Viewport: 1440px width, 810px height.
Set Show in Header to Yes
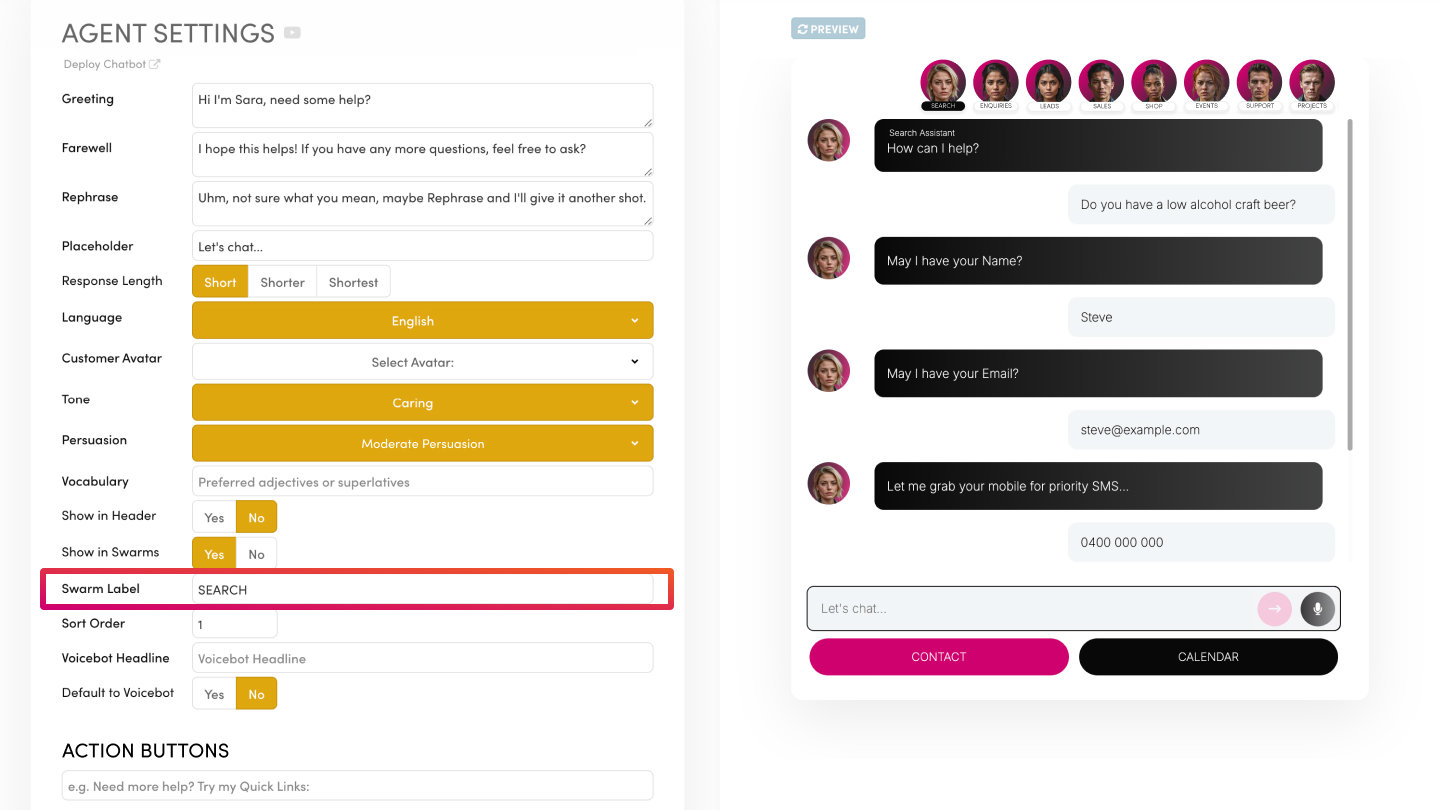click(214, 518)
